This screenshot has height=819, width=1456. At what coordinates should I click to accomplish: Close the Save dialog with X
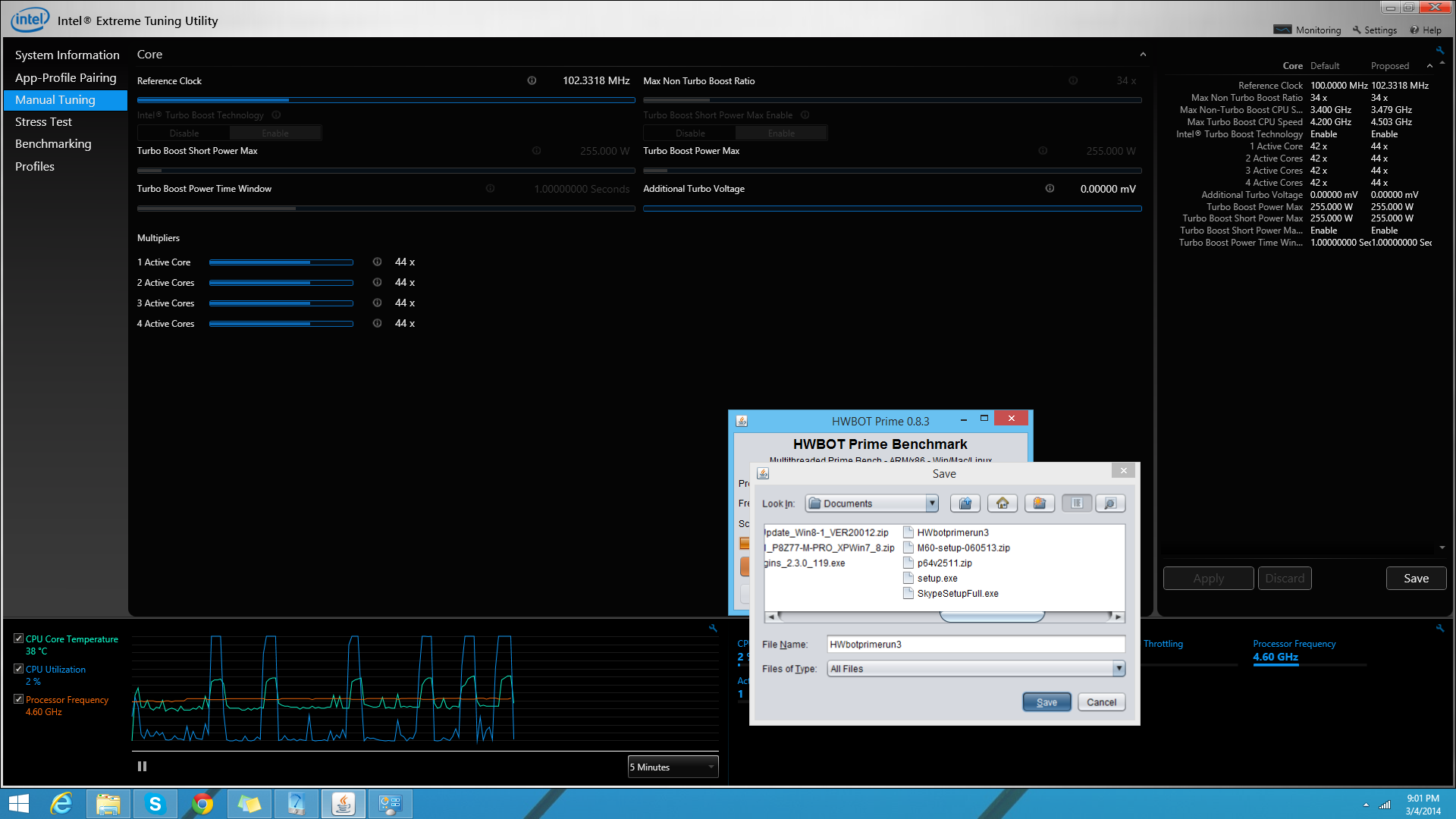(1124, 471)
